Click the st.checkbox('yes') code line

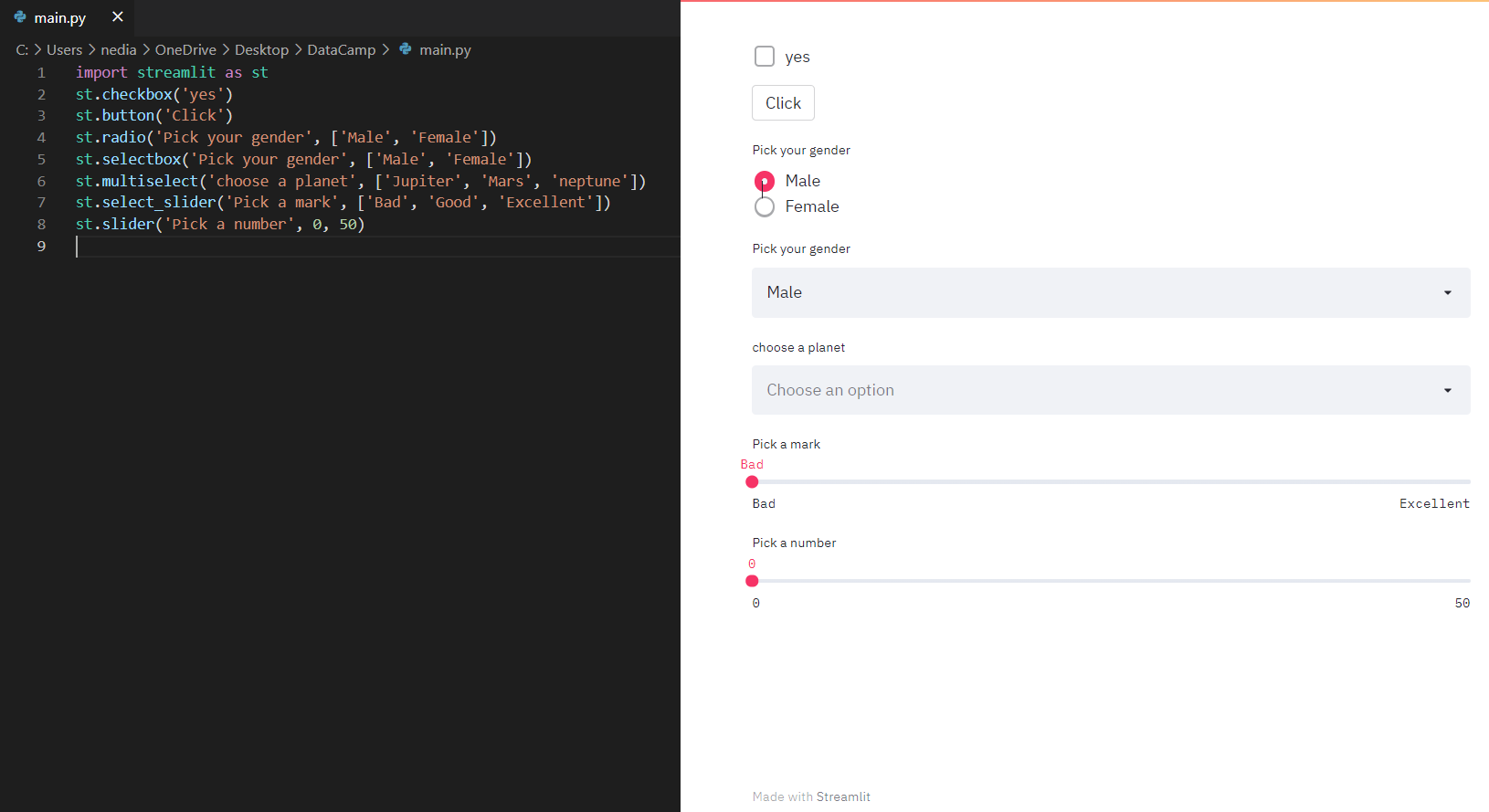coord(154,94)
